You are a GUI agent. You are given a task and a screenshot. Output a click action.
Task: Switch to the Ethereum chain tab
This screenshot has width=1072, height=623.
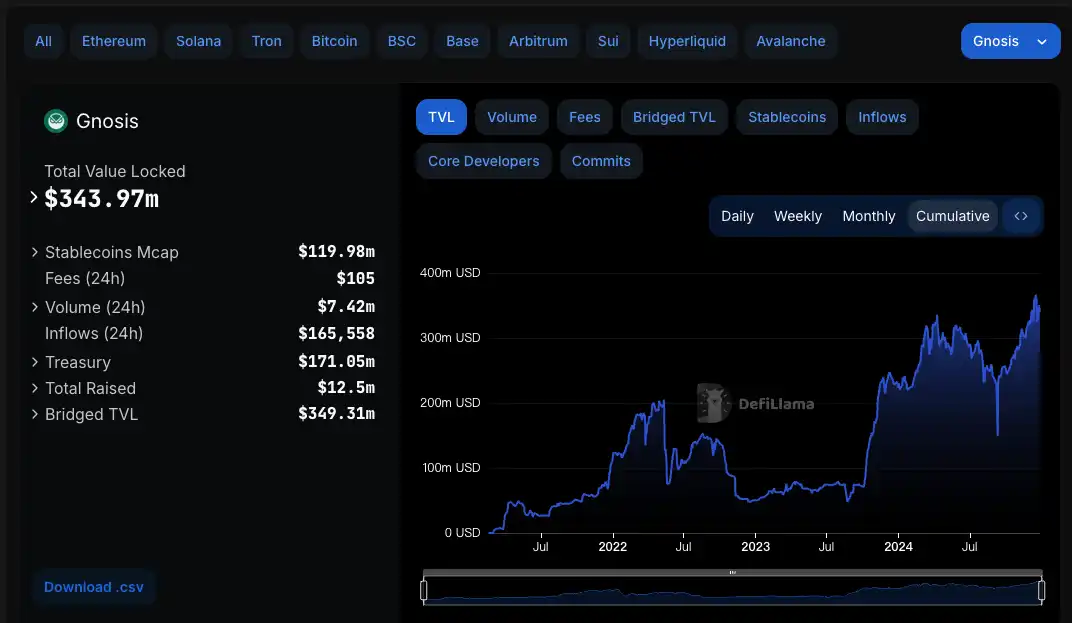click(x=114, y=41)
